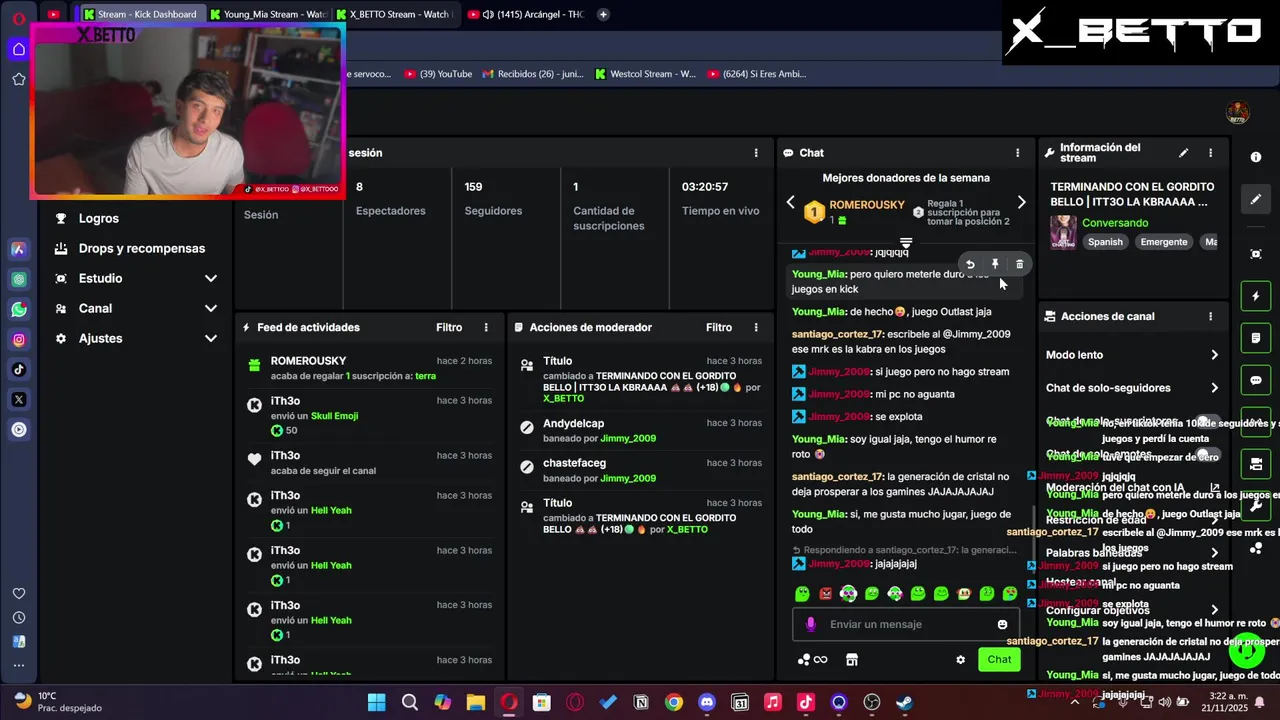Expand the Ajustes sidebar section
Viewport: 1280px width, 720px height.
[135, 338]
